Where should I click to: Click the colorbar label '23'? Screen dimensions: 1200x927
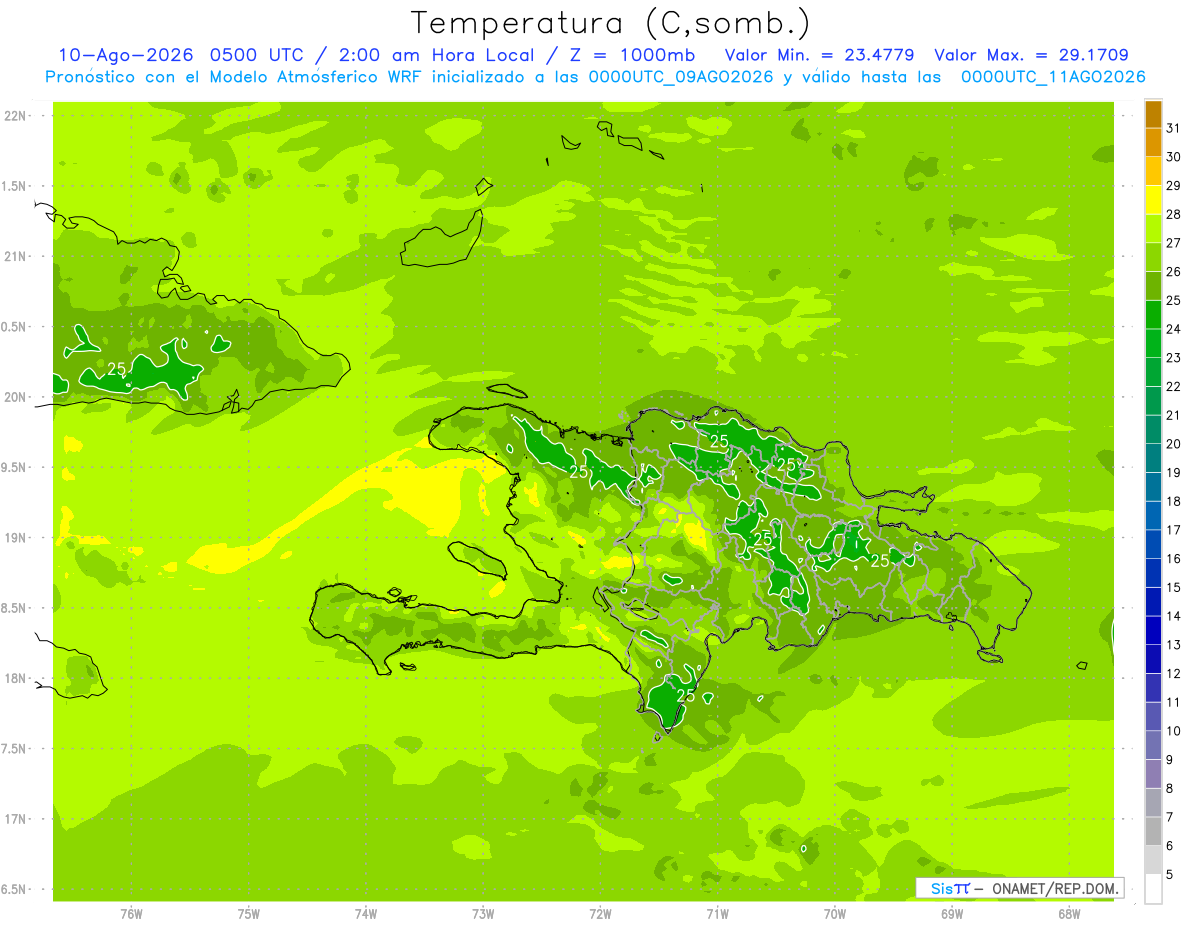pos(1174,358)
